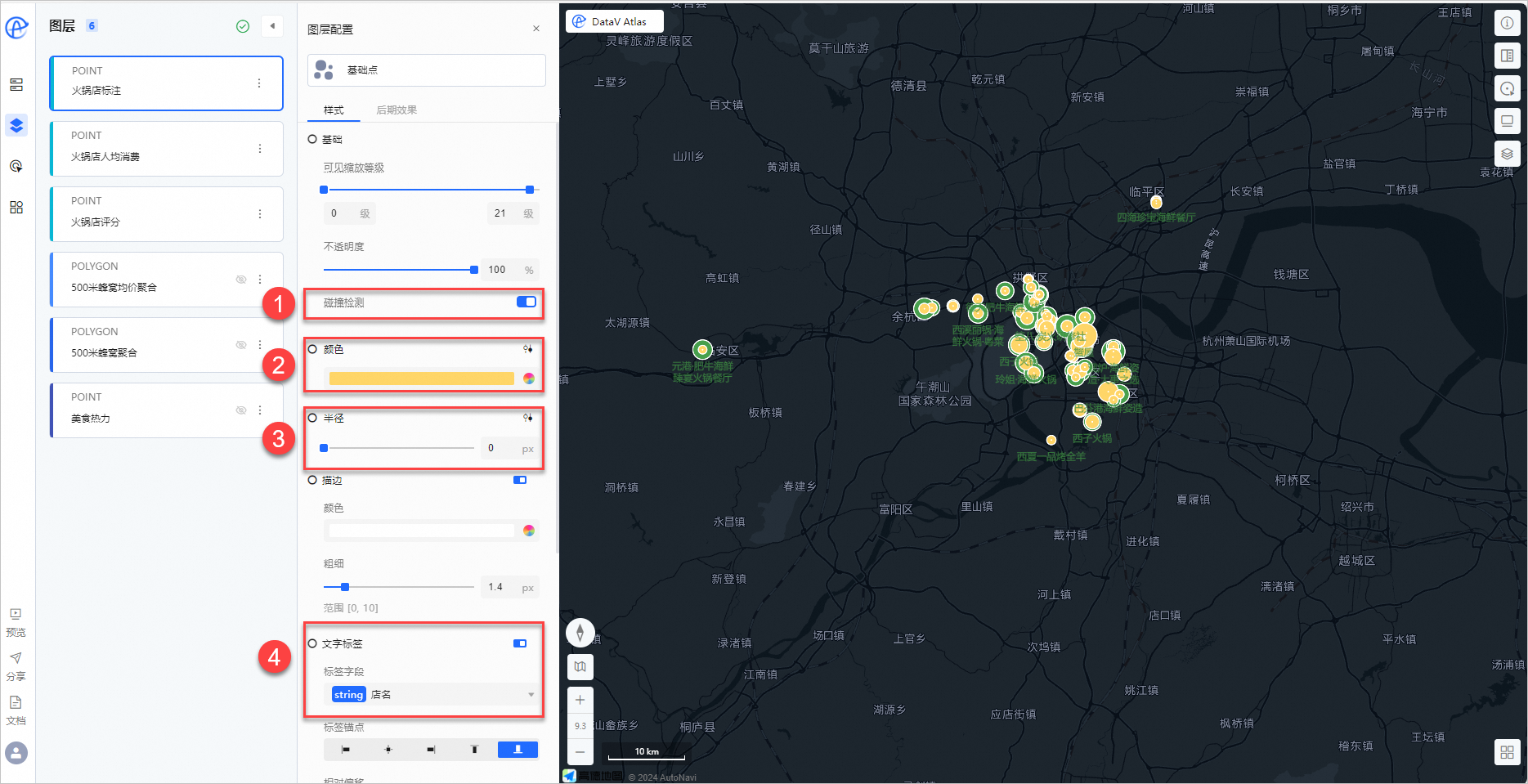Open more options for 500米蜂窝均价聚合 layer

(260, 280)
